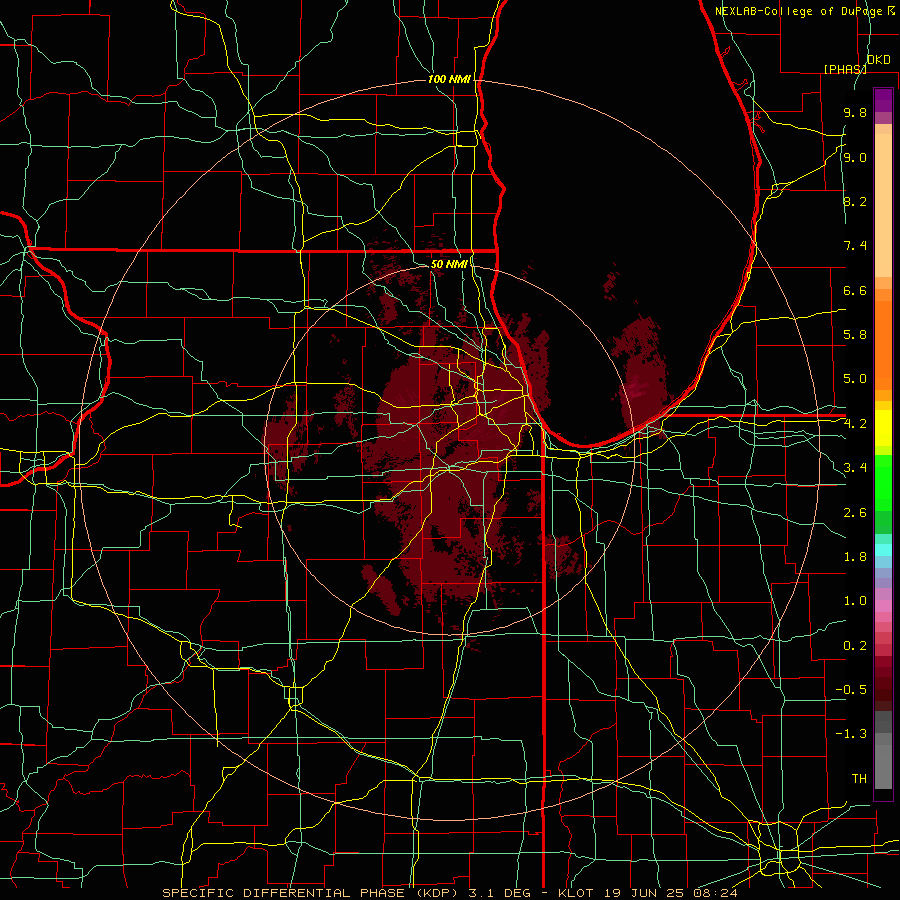This screenshot has height=900, width=900.
Task: Click the 6.6 scale value
Action: click(x=855, y=290)
